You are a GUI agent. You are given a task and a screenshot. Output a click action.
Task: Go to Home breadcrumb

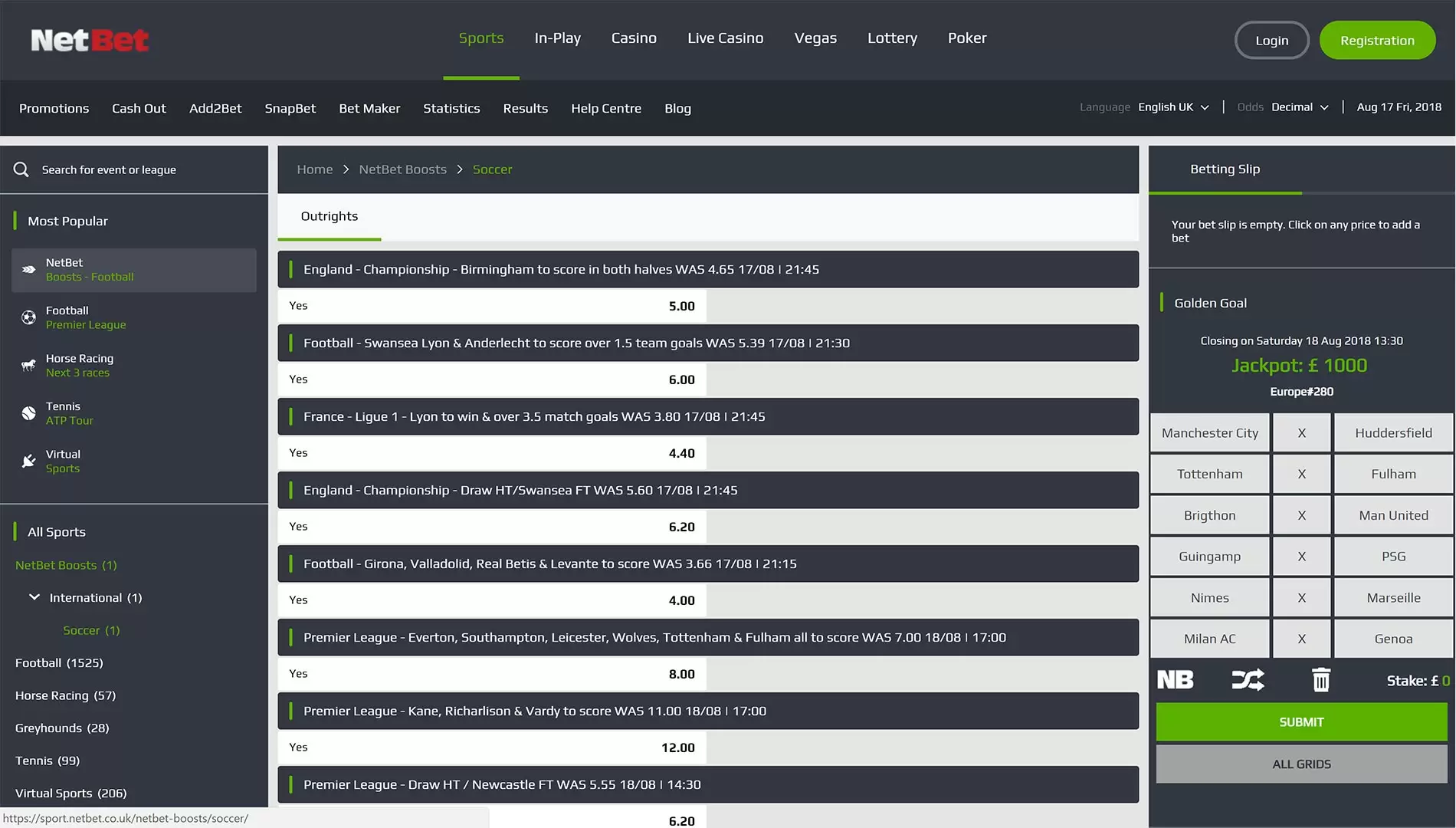(314, 169)
